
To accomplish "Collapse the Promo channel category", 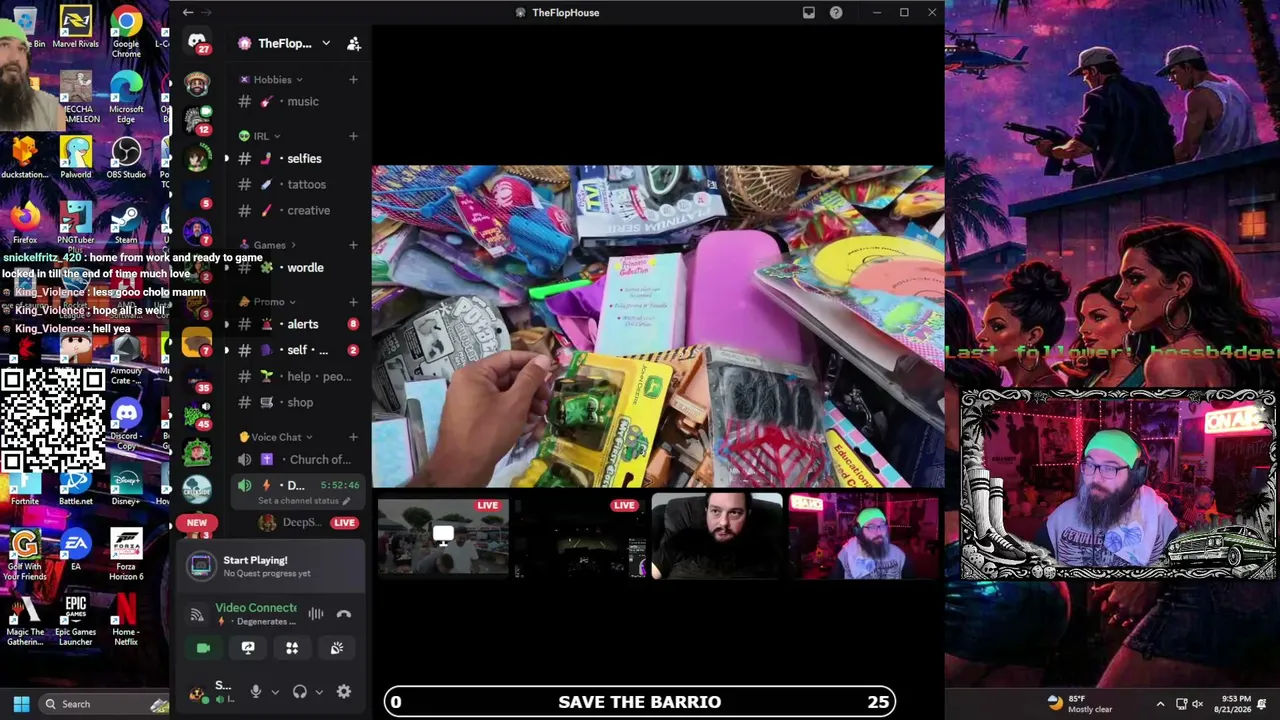I will coord(268,302).
